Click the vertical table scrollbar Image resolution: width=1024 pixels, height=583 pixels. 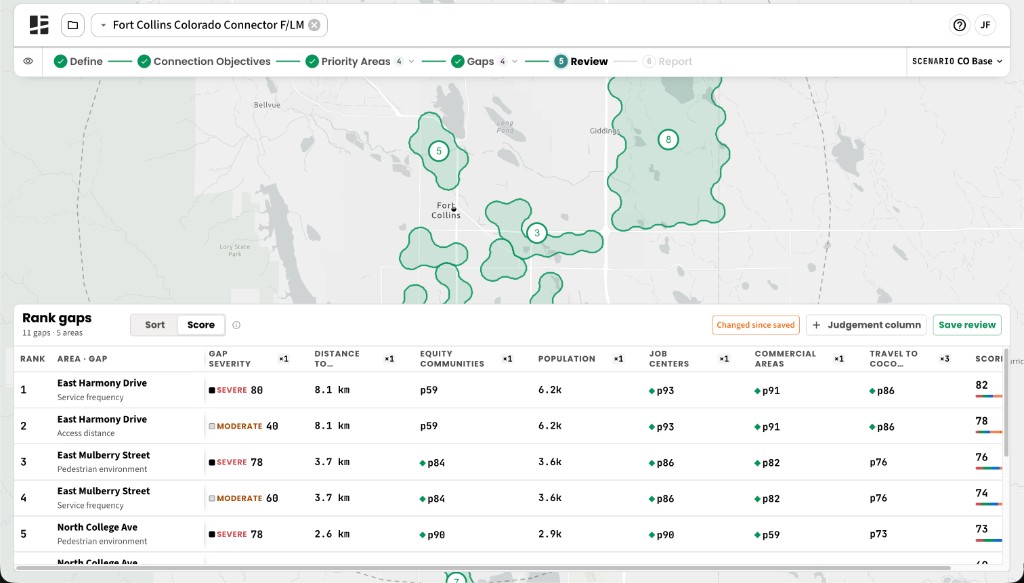click(x=1006, y=403)
